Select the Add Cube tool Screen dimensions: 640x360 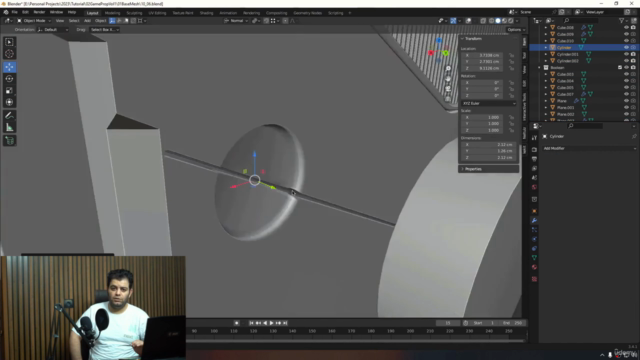coord(9,141)
